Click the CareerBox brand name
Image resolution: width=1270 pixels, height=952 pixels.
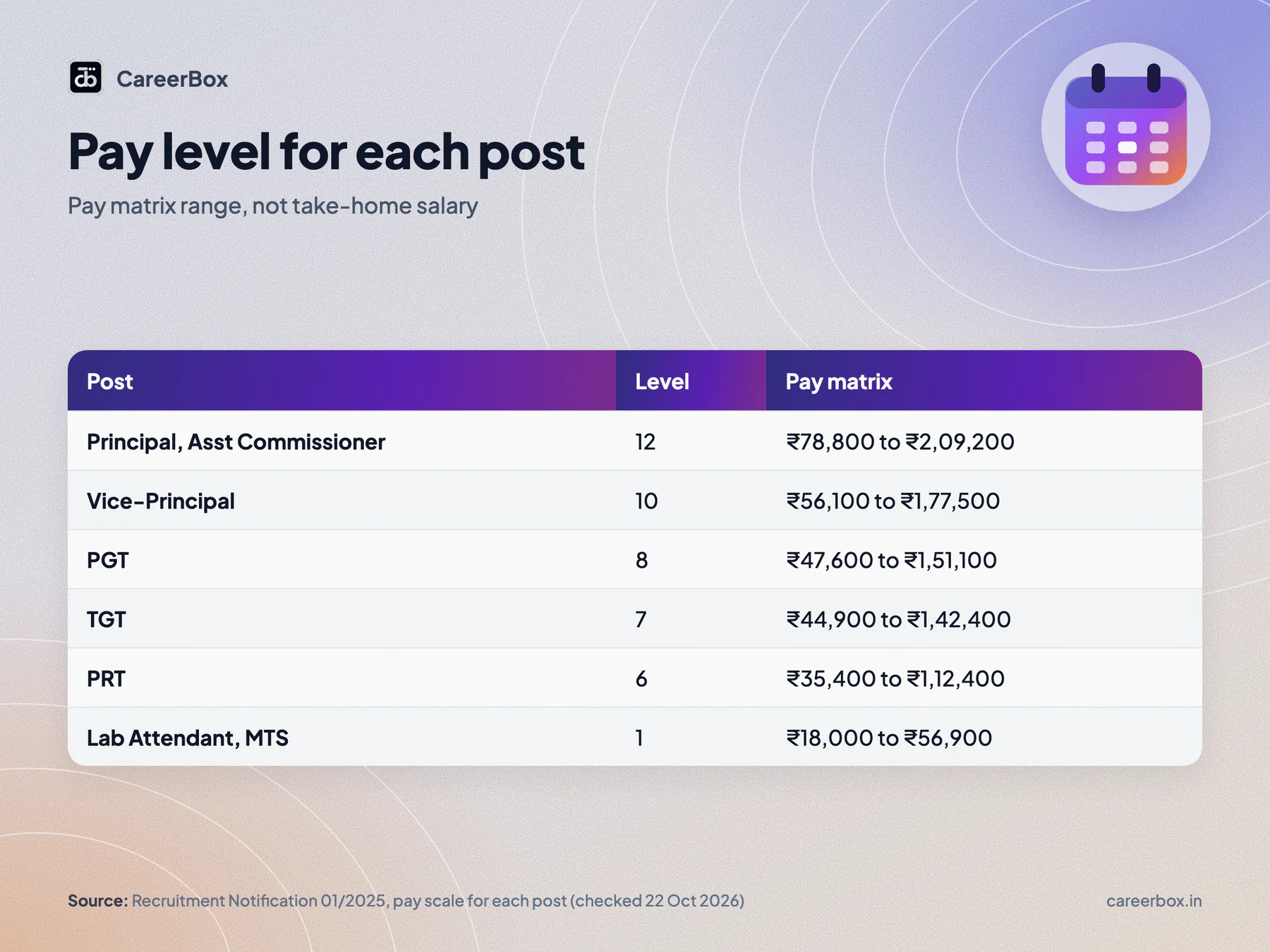pos(172,79)
